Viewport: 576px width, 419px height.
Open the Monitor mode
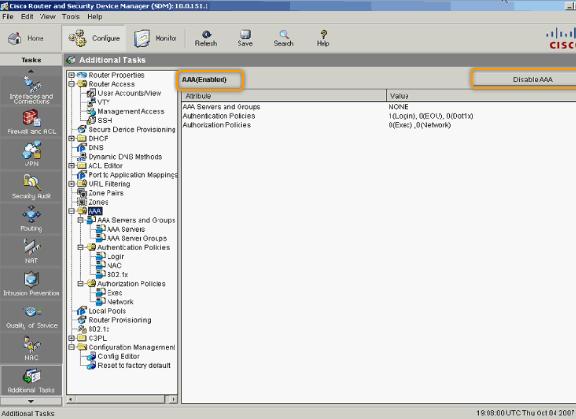[155, 38]
